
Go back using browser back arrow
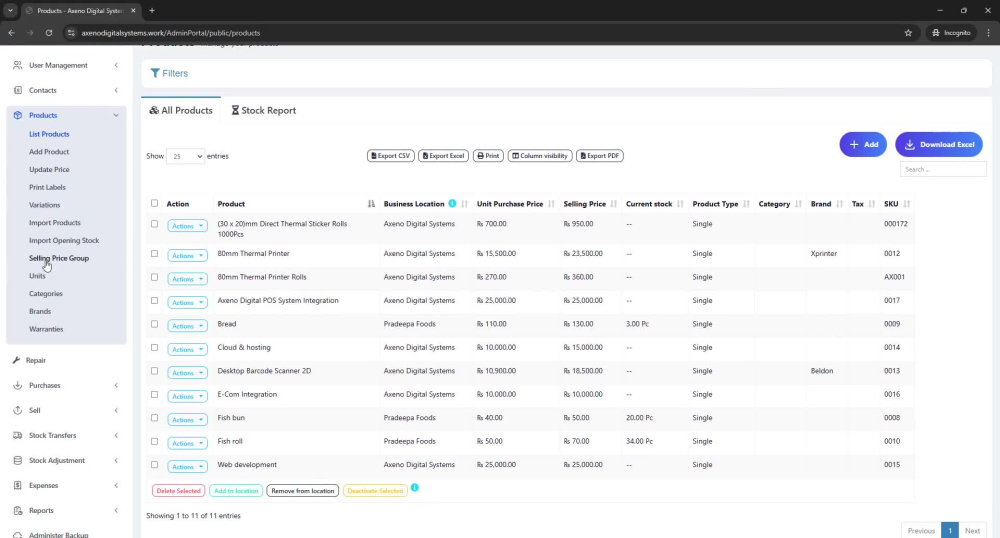tap(11, 33)
